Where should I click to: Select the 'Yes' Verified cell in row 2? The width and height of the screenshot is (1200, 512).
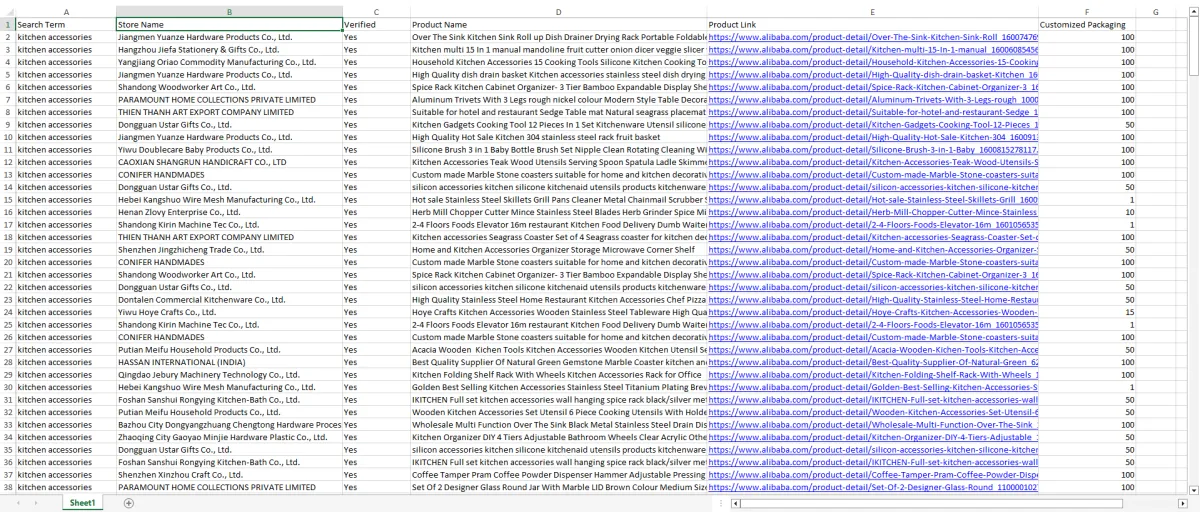[375, 37]
